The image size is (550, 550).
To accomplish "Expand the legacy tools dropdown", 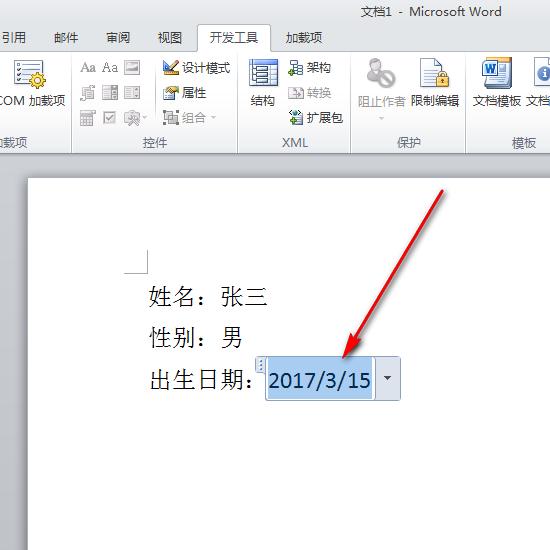I will coord(135,118).
